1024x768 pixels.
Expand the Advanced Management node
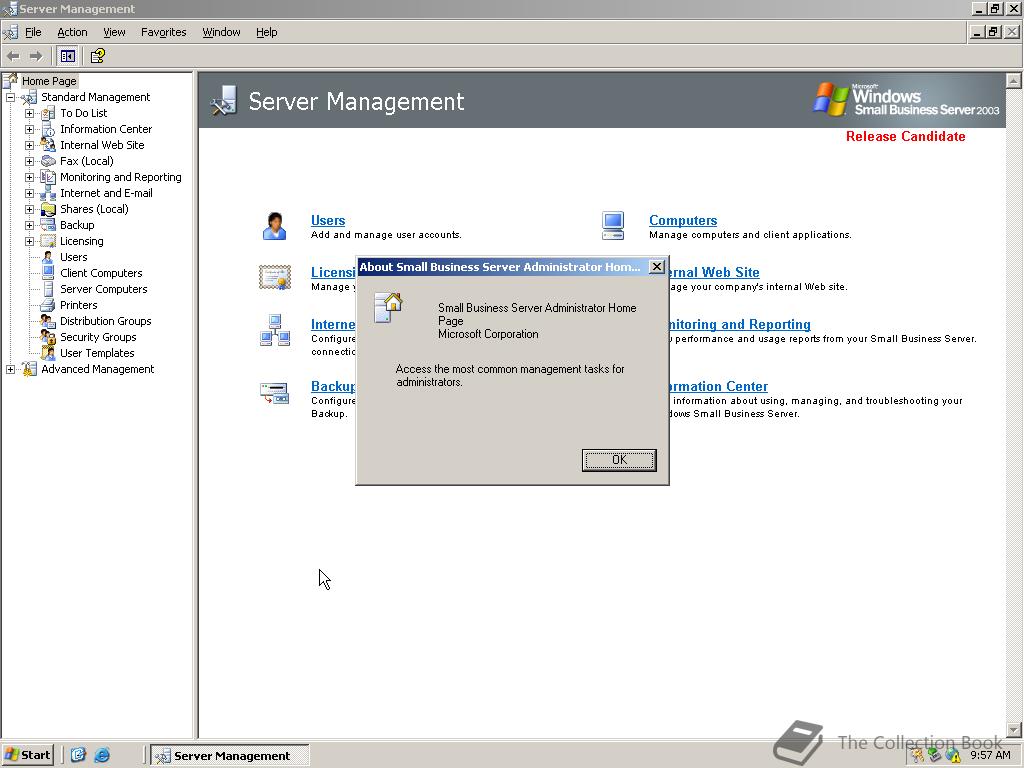coord(10,370)
